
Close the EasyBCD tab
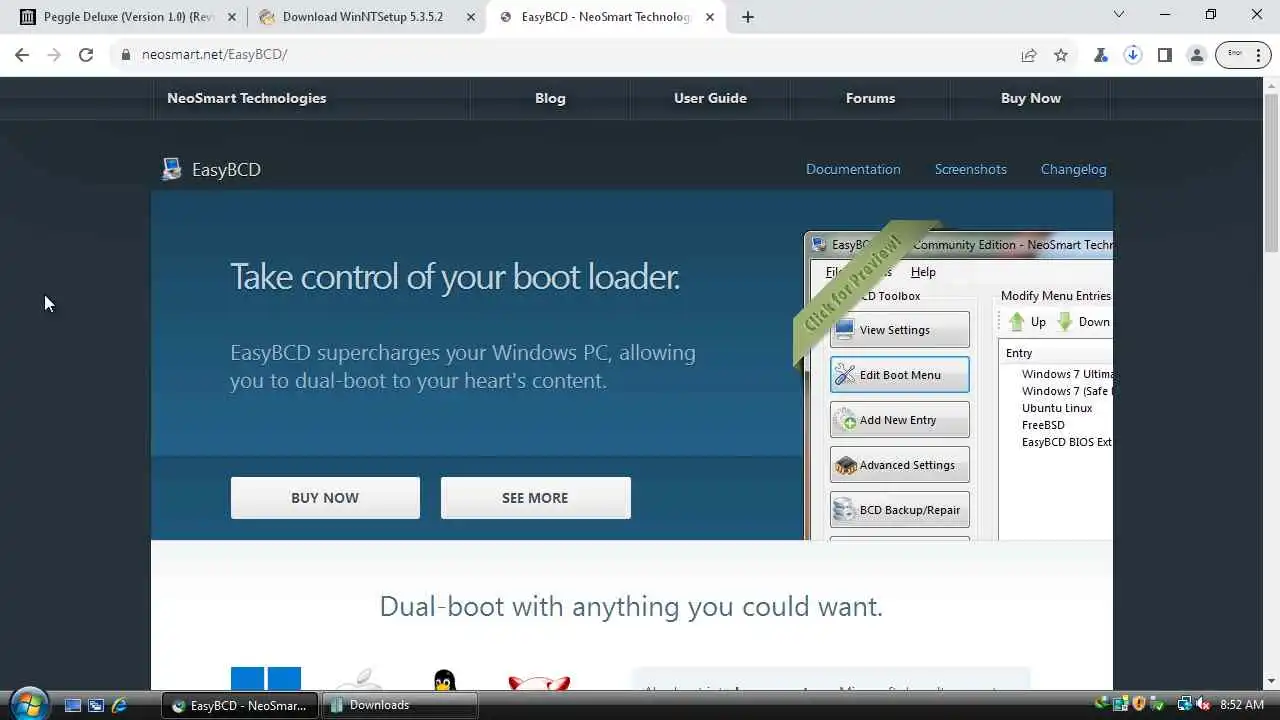[x=710, y=17]
